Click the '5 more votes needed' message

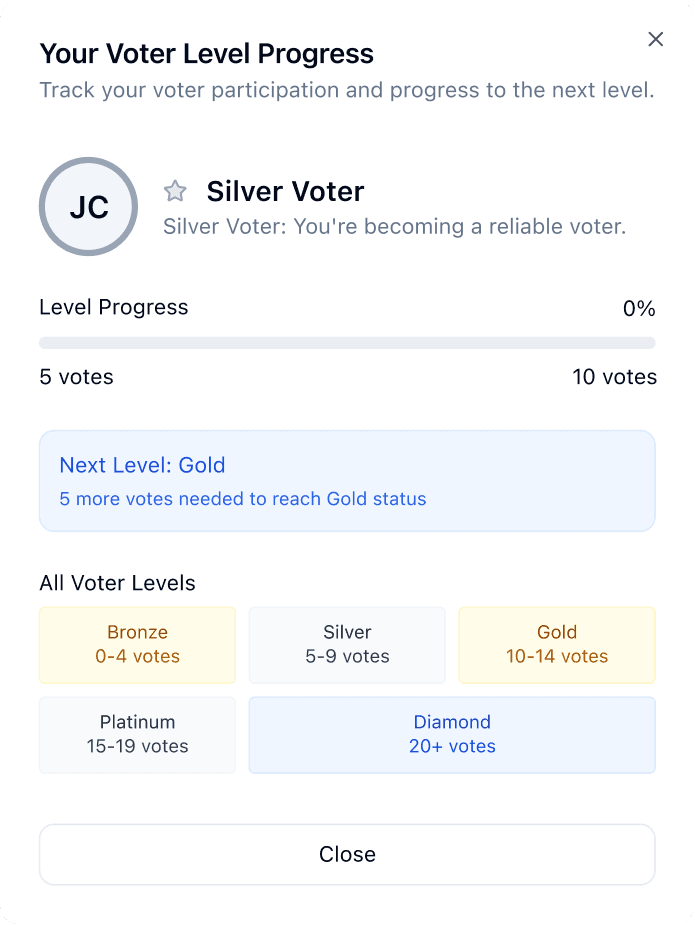(x=243, y=499)
